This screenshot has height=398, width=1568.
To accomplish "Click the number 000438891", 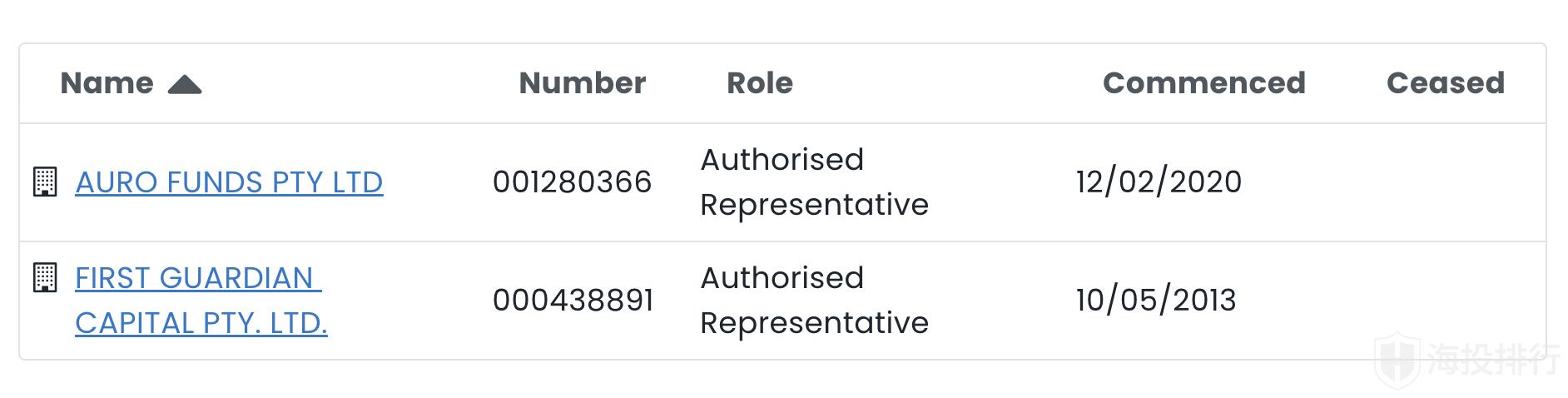I will tap(573, 301).
